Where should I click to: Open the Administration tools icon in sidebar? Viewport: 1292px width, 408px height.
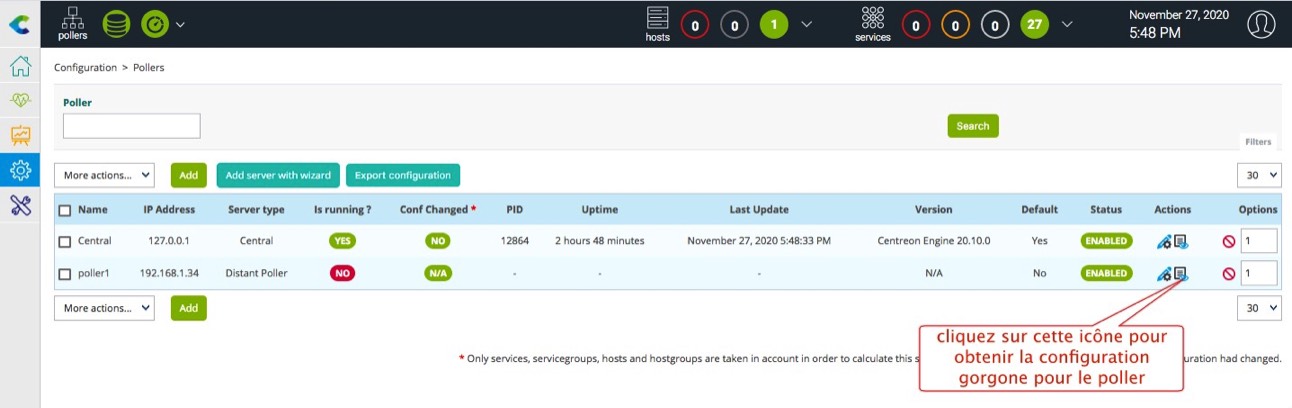(x=20, y=205)
